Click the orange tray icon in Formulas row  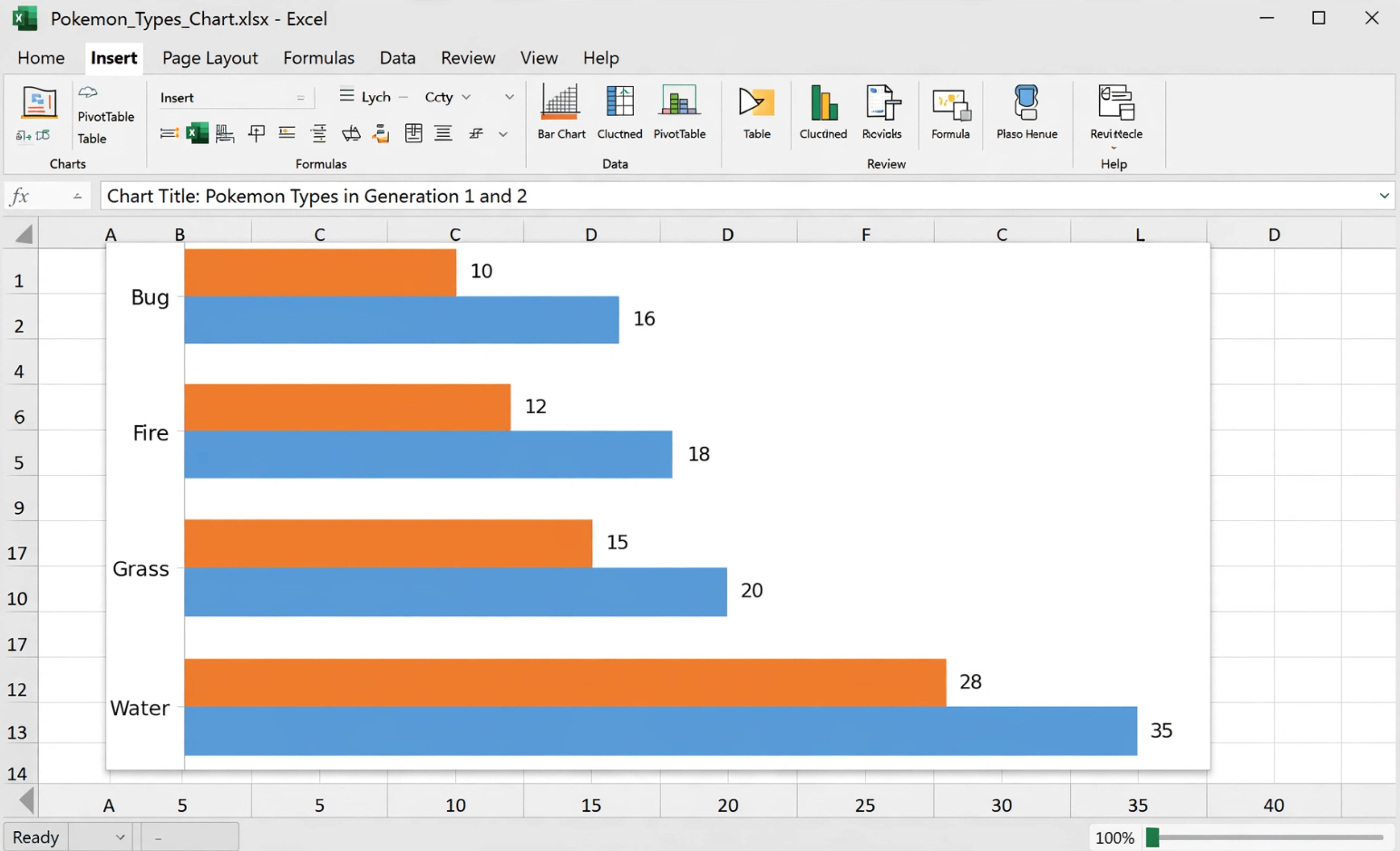coord(381,133)
